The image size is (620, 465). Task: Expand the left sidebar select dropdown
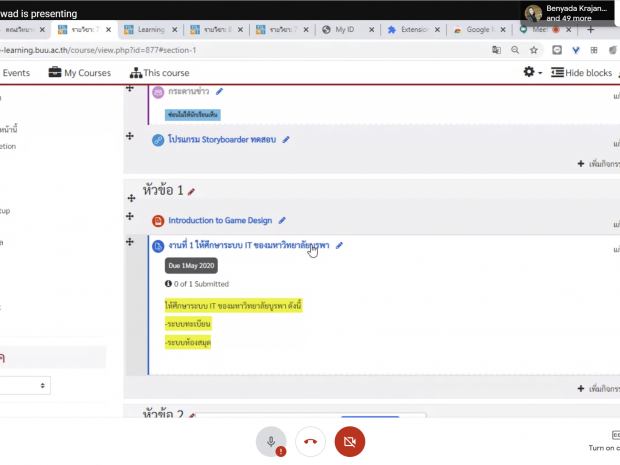click(x=25, y=384)
